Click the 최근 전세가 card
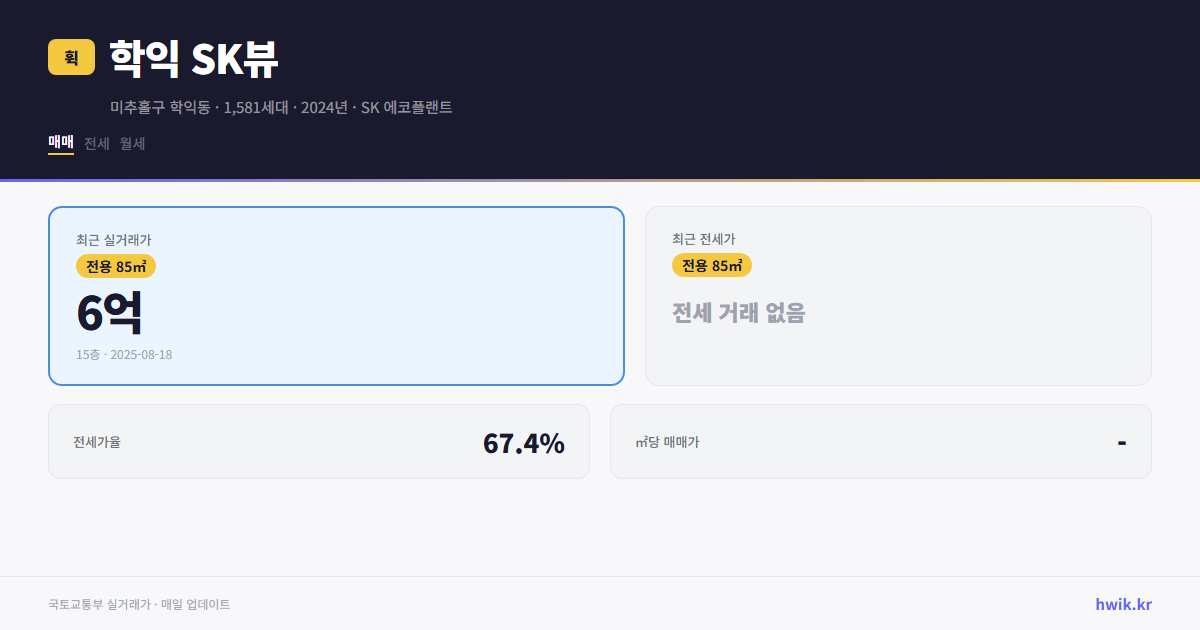The width and height of the screenshot is (1200, 630). (898, 295)
